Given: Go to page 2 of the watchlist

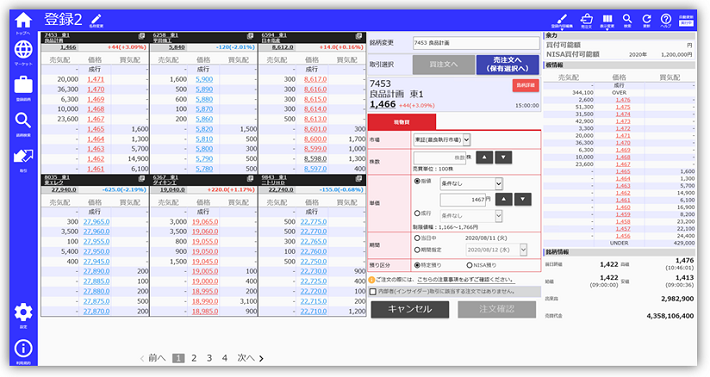Looking at the screenshot, I should (x=194, y=358).
